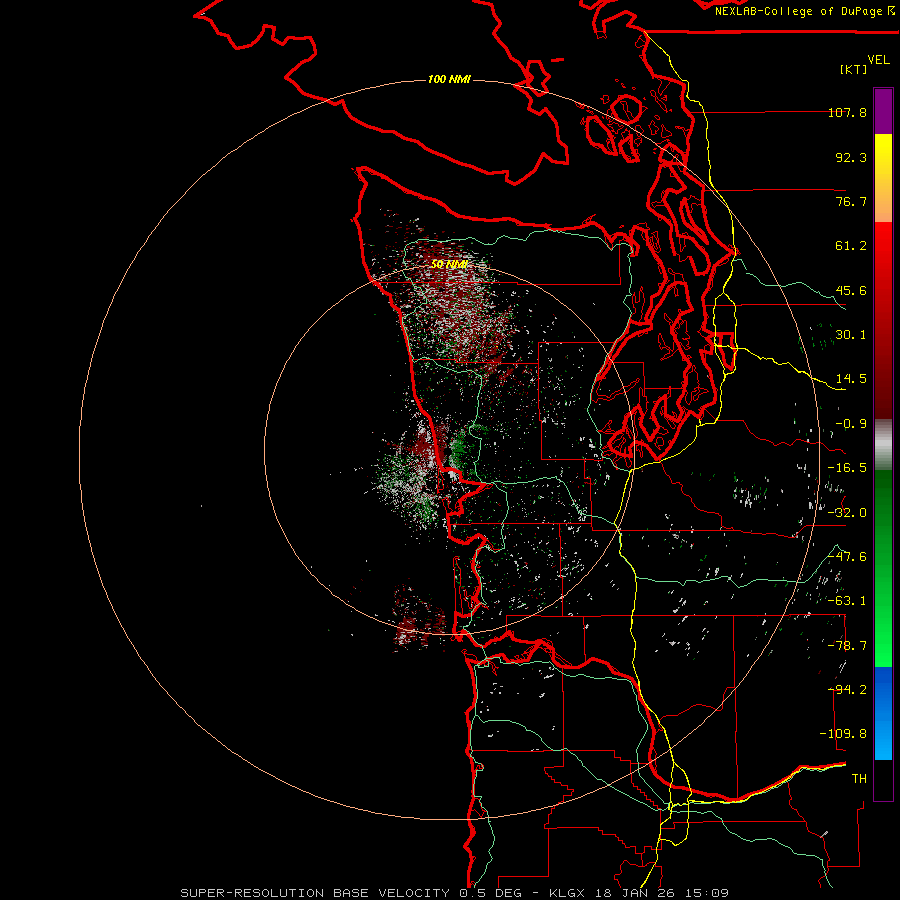This screenshot has height=900, width=900.
Task: Click the -109.8 scale value
Action: [x=843, y=734]
